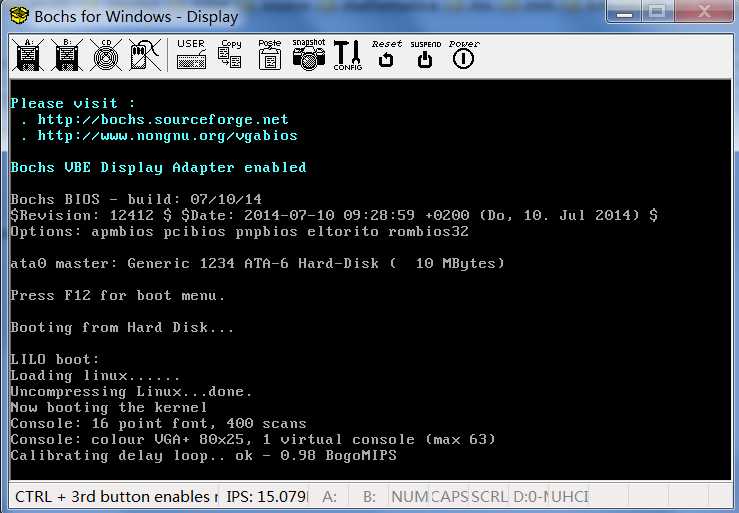Click the bochs.sourceforge.net URL text
Screen dimensions: 739x513
pyautogui.click(x=163, y=119)
